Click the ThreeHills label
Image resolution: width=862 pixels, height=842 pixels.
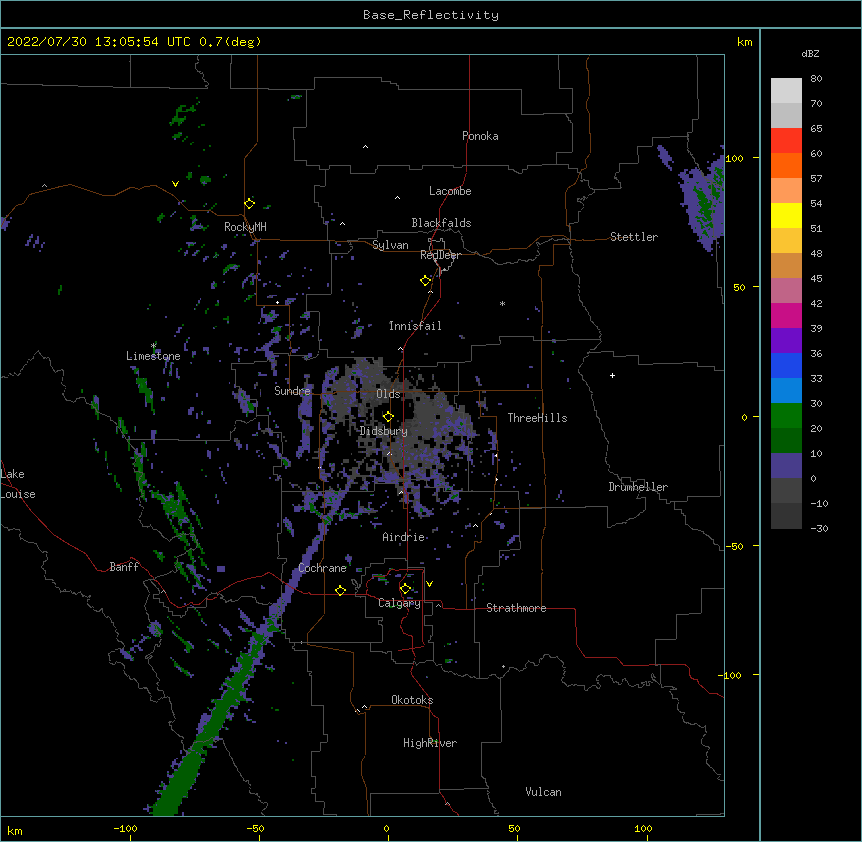coord(537,418)
